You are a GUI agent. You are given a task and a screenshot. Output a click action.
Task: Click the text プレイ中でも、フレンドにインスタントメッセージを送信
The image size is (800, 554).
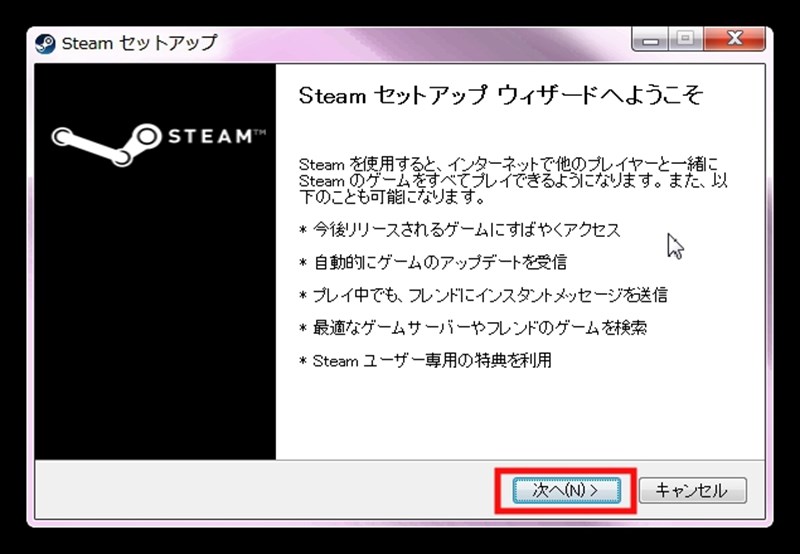(490, 295)
